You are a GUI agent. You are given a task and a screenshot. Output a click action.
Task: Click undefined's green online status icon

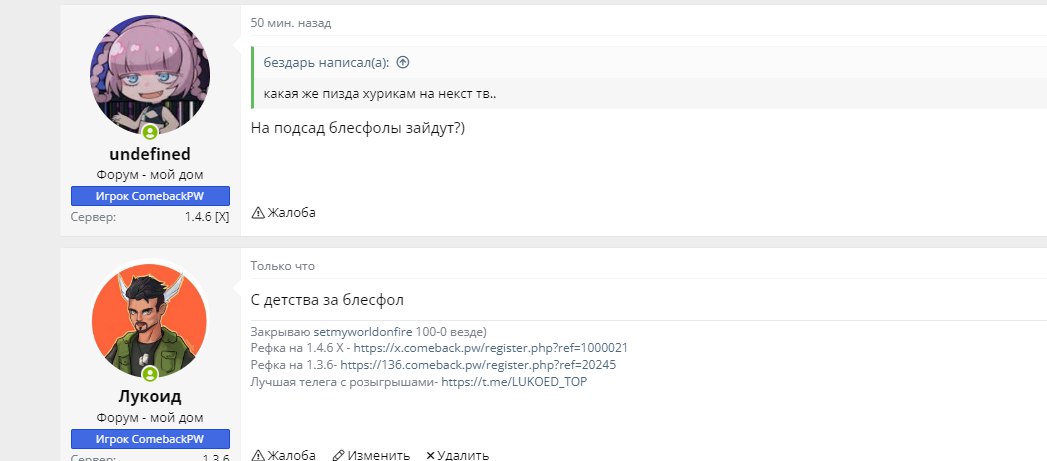click(150, 132)
